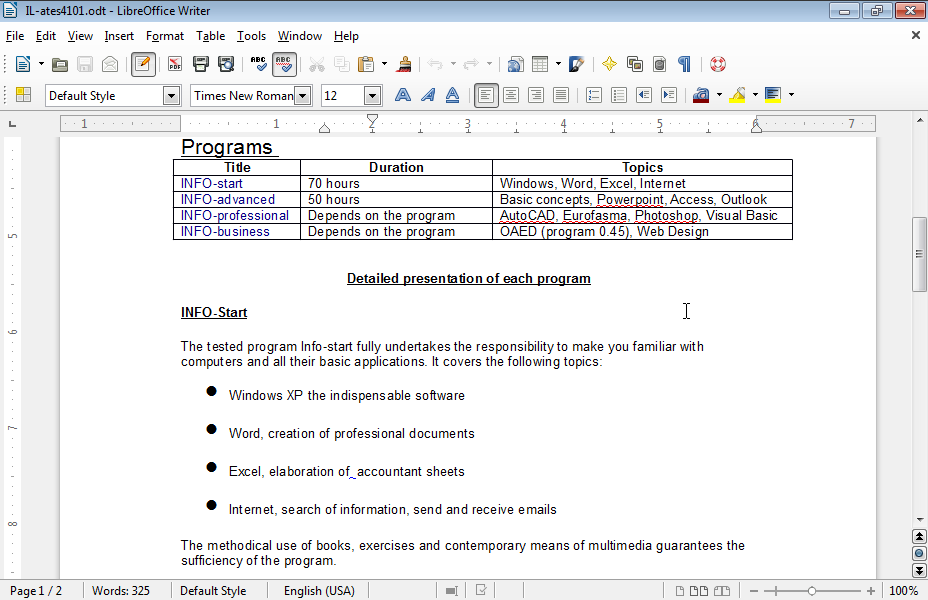Click the Decrease Indent icon
Viewport: 928px width, 600px height.
coord(644,95)
